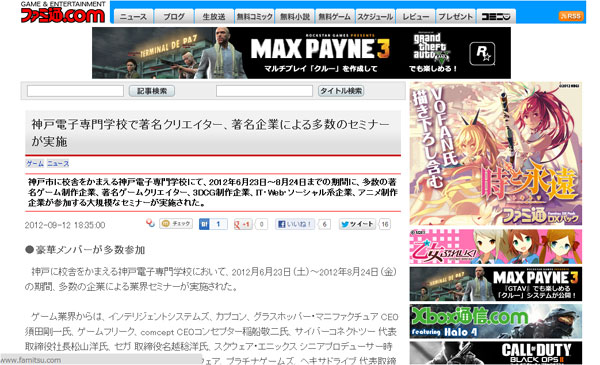Open the Famitsu.com logo home link
Viewport: 600px width, 365px height.
pyautogui.click(x=63, y=12)
